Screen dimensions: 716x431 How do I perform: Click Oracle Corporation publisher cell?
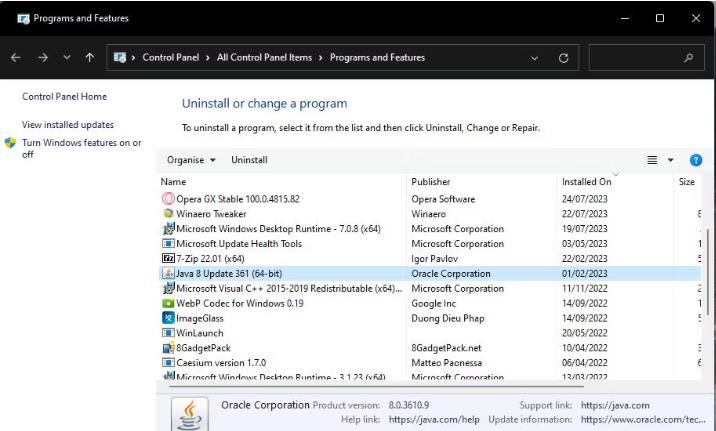click(x=451, y=273)
